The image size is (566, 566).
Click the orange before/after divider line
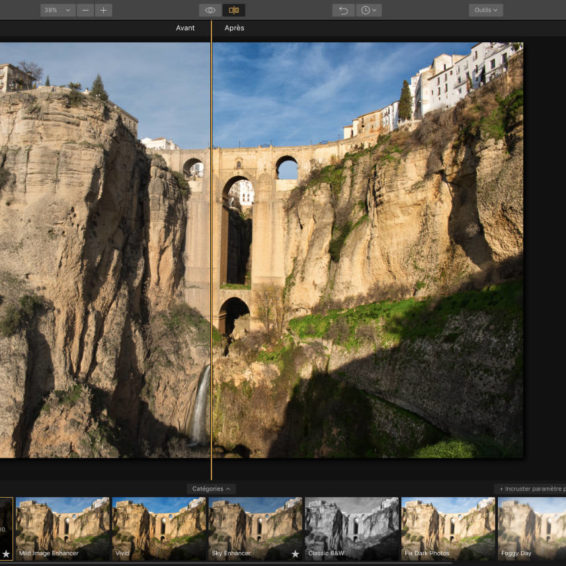coord(211,249)
